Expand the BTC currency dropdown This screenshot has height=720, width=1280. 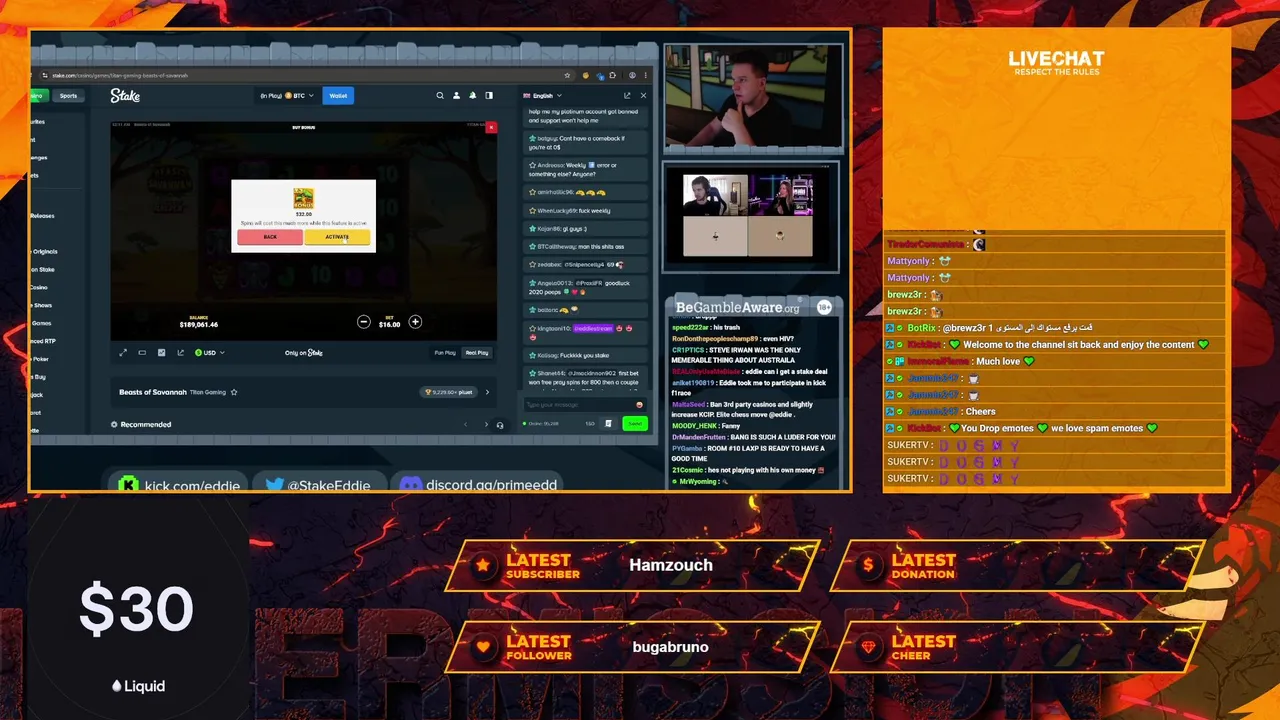click(x=288, y=96)
